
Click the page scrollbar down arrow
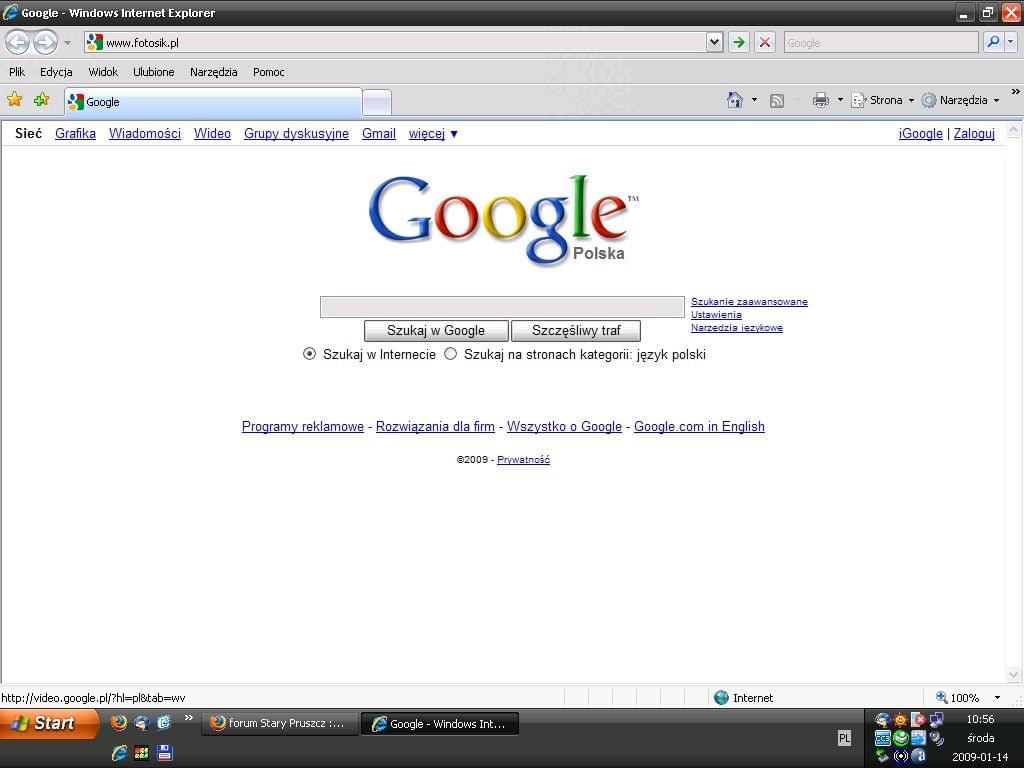[x=1014, y=675]
